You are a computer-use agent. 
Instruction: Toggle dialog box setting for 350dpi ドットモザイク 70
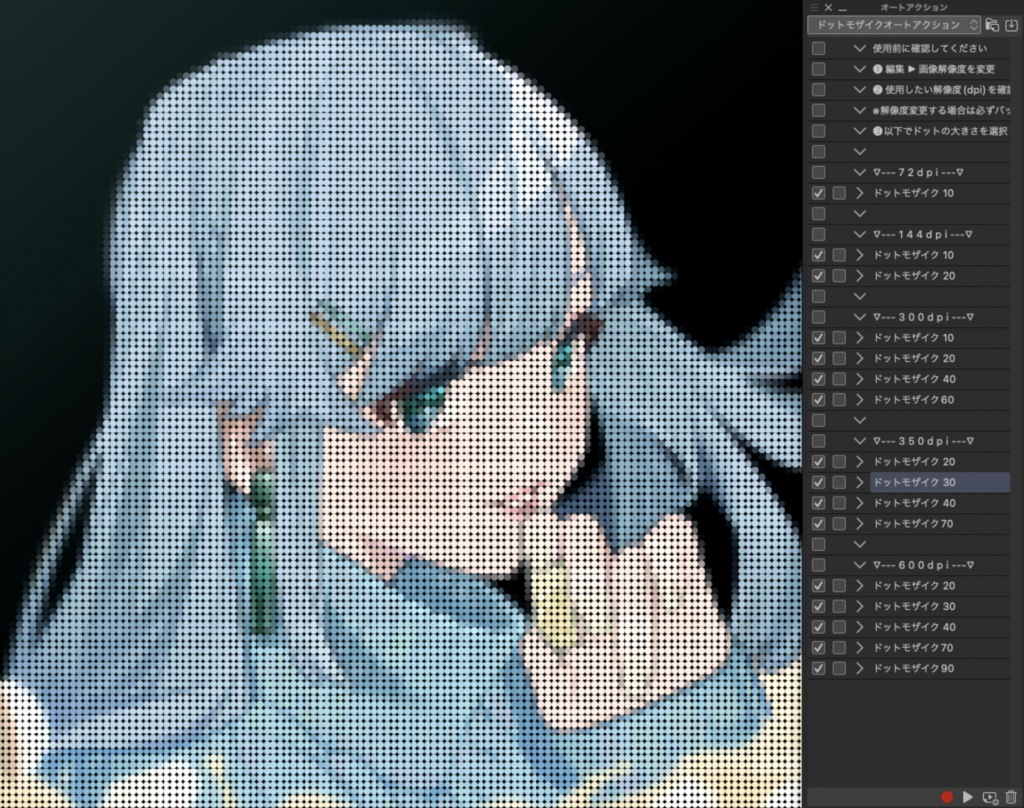pyautogui.click(x=839, y=524)
